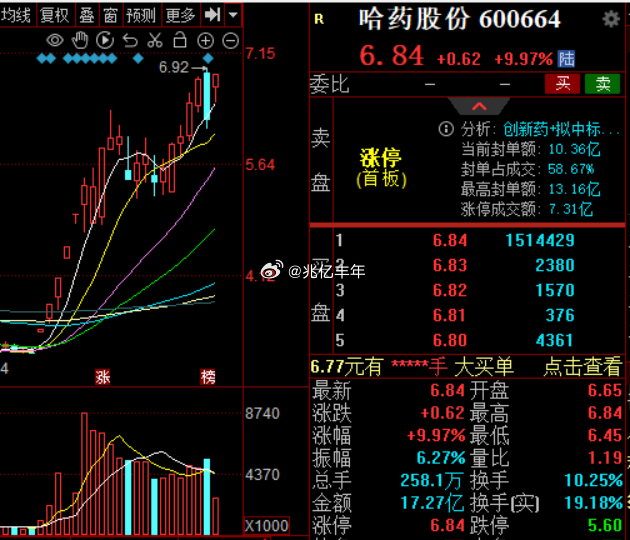Image resolution: width=630 pixels, height=540 pixels.
Task: Click the 金额 17.27亿 value
Action: click(x=432, y=503)
